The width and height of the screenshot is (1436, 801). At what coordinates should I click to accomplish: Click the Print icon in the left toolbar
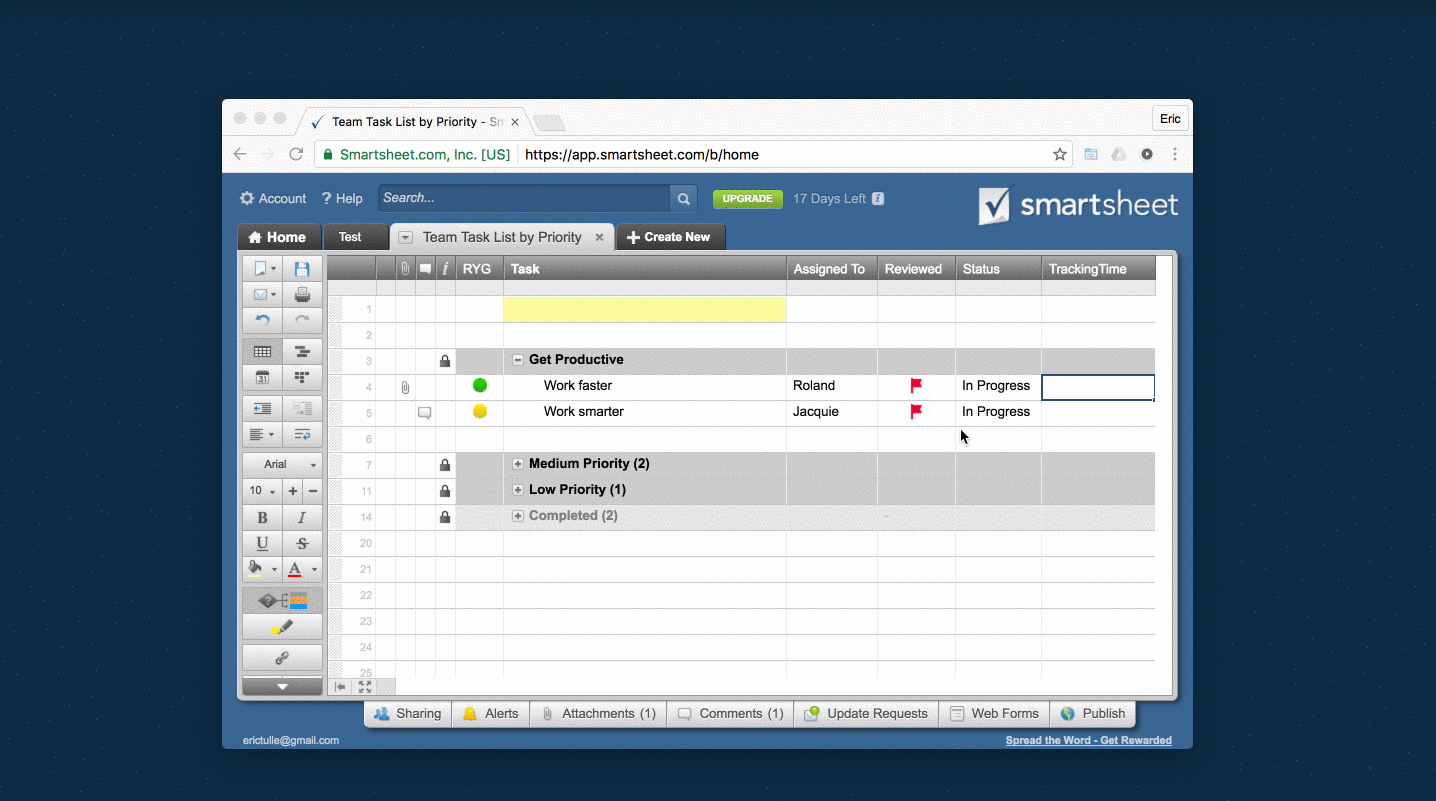coord(302,295)
